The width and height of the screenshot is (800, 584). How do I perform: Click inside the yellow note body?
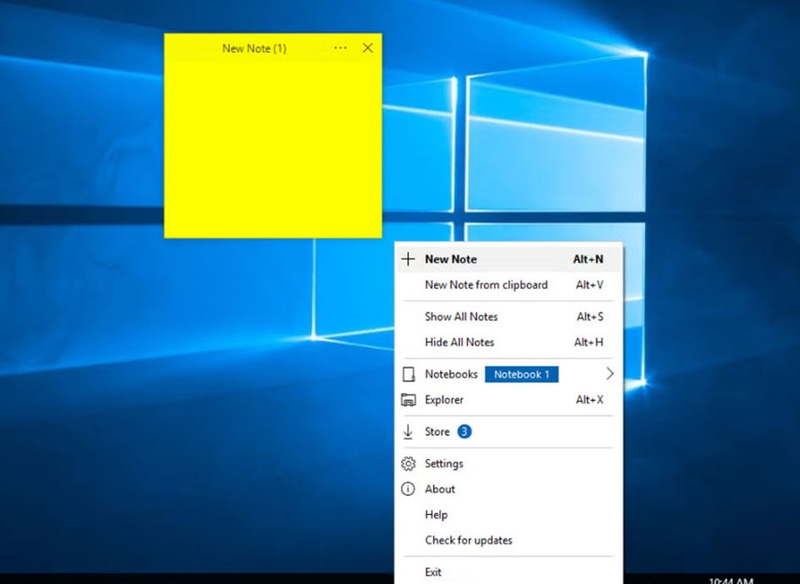[x=273, y=149]
